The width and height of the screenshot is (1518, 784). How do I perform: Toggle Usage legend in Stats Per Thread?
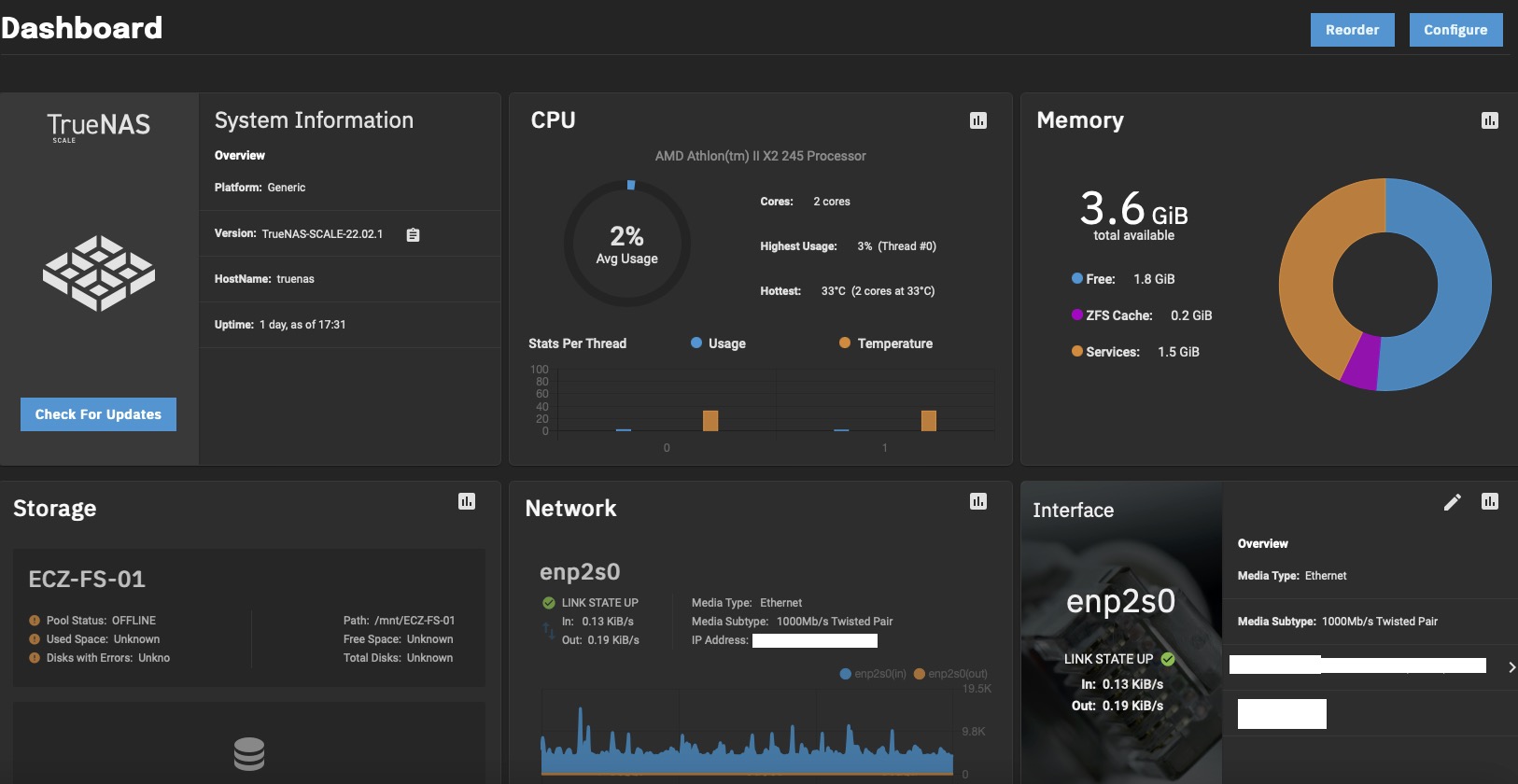coord(718,343)
